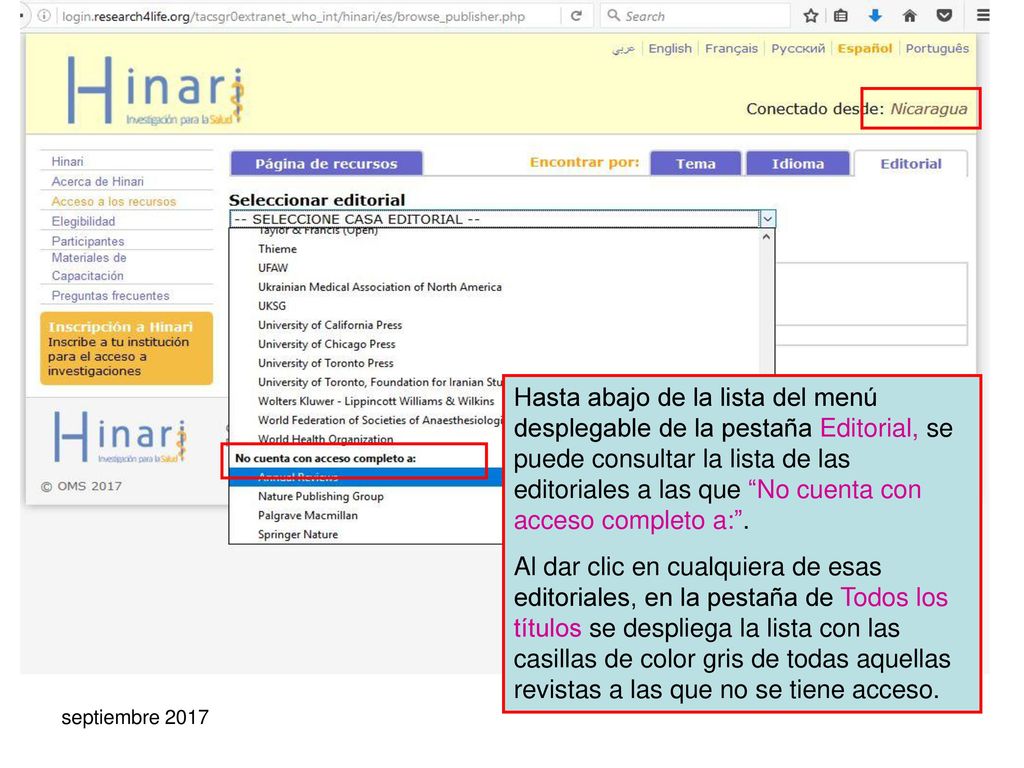
Task: Select Palgrave Macmillan publisher
Action: point(308,515)
